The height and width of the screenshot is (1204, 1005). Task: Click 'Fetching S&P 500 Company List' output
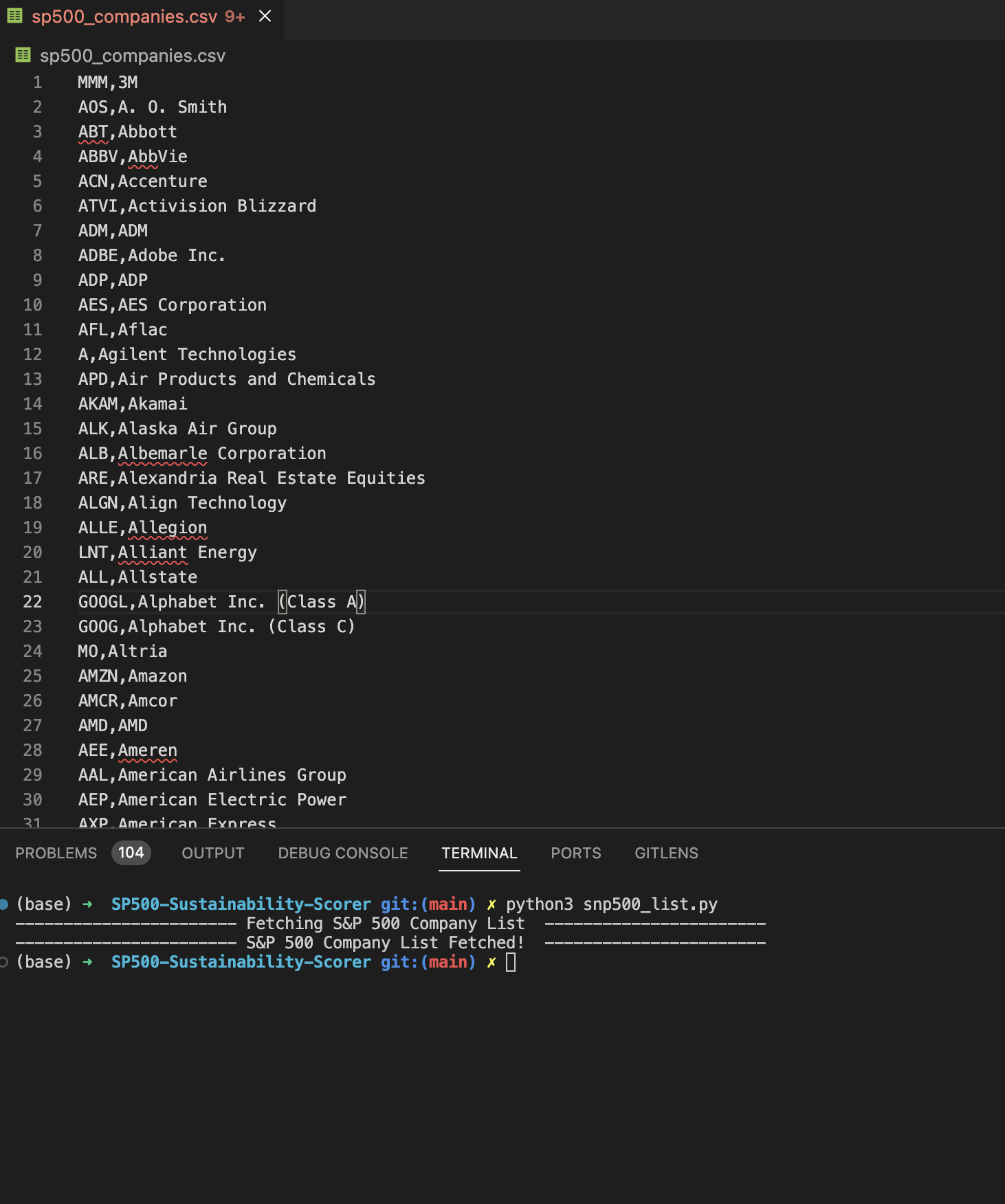click(x=386, y=924)
